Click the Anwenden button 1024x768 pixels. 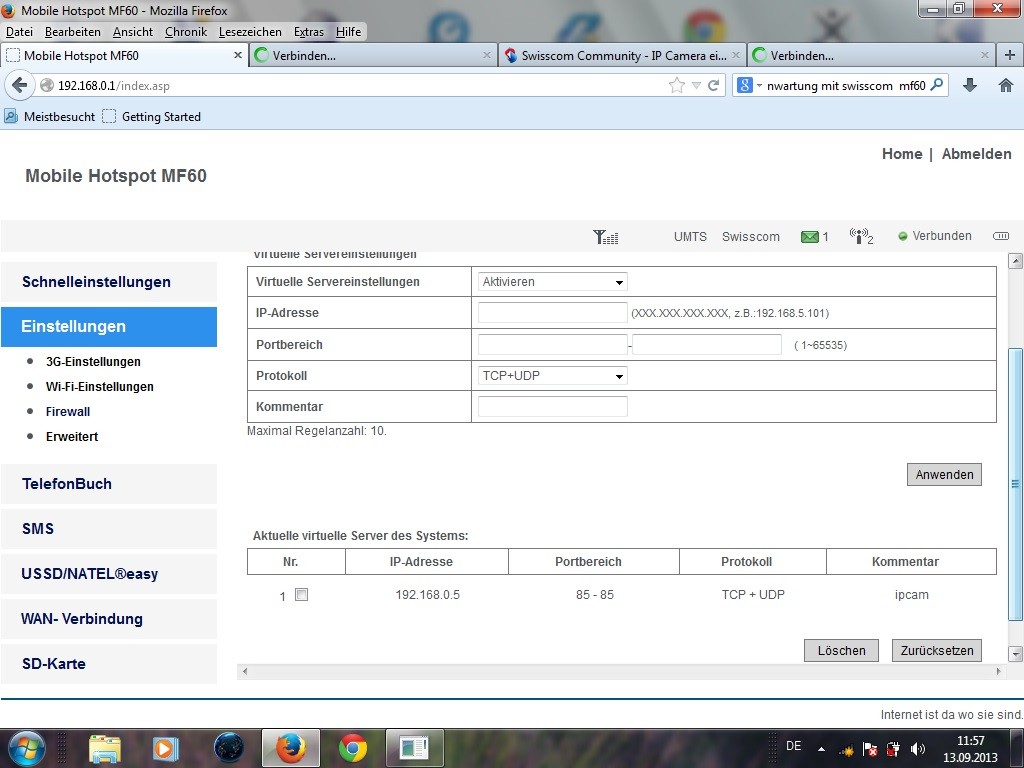pyautogui.click(x=944, y=475)
